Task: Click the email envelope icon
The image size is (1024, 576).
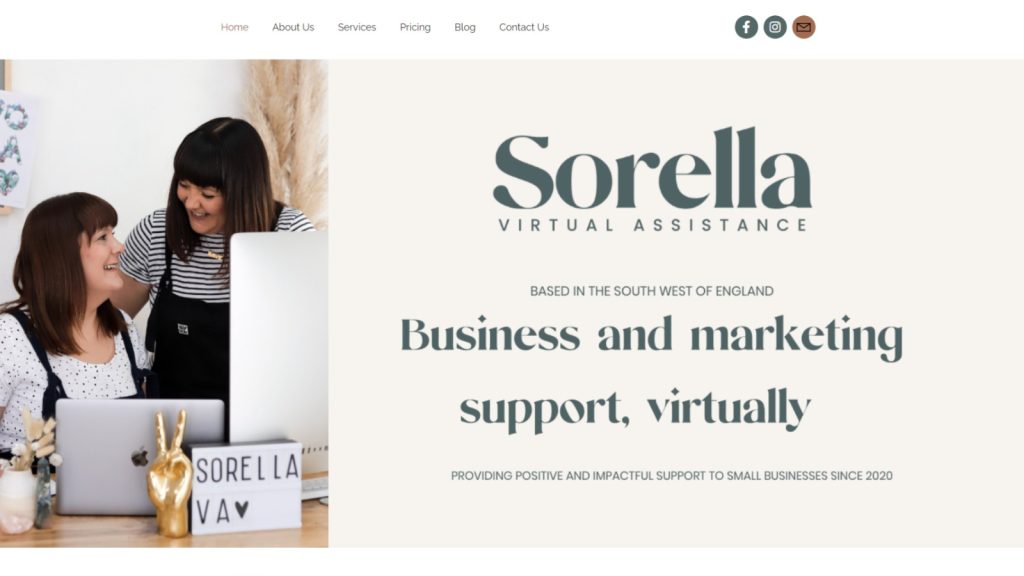Action: (803, 27)
